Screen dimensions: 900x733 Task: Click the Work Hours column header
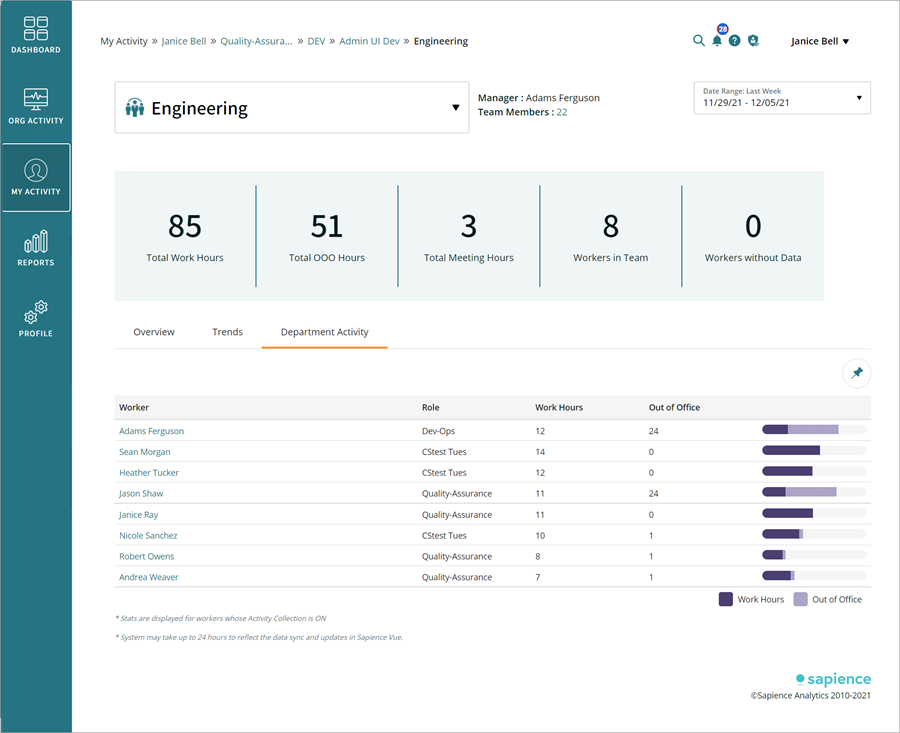click(558, 407)
